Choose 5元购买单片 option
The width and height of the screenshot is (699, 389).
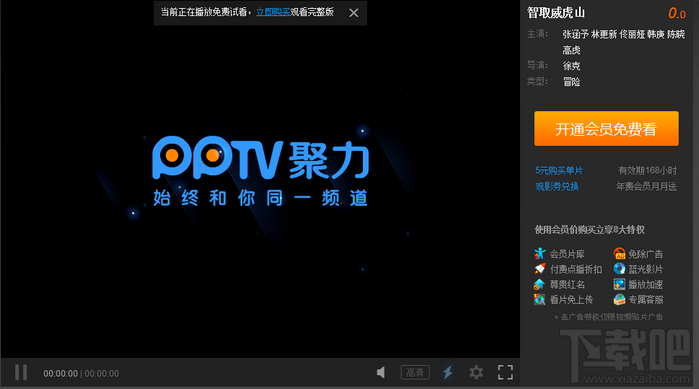pos(559,171)
